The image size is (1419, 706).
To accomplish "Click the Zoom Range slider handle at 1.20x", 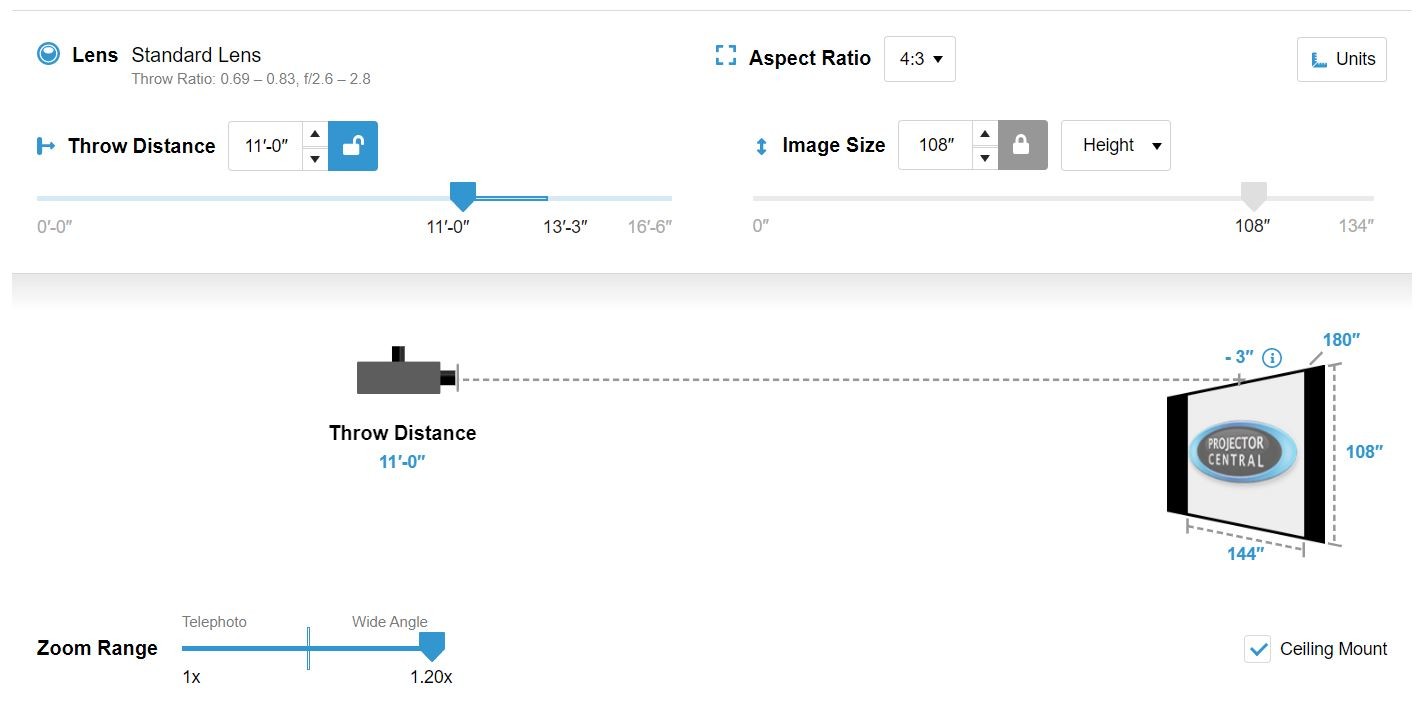I will [x=431, y=646].
